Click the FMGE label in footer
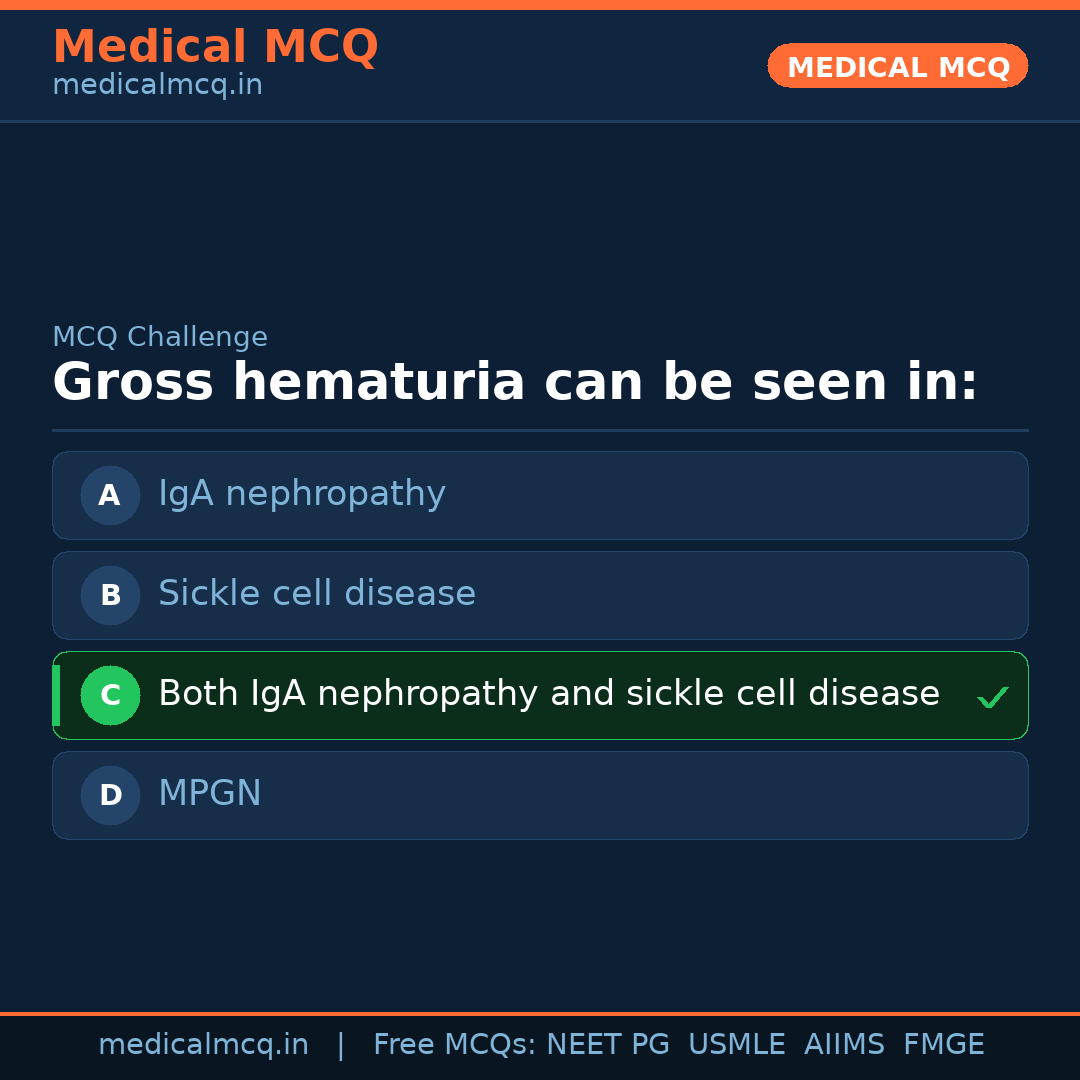This screenshot has height=1080, width=1080. pos(943,1045)
